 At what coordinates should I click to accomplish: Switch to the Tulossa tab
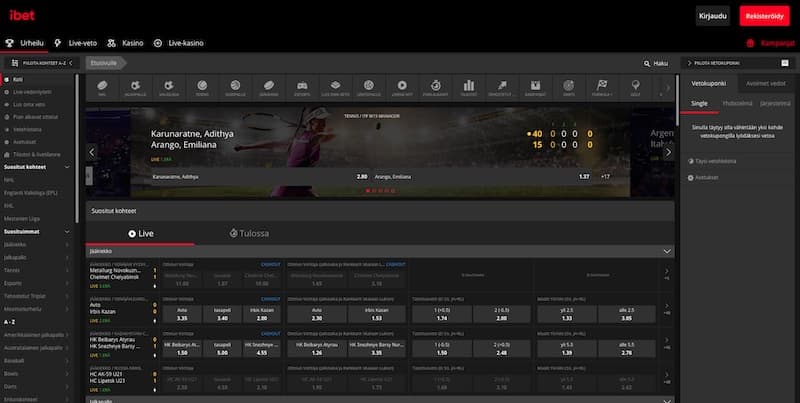[x=249, y=234]
